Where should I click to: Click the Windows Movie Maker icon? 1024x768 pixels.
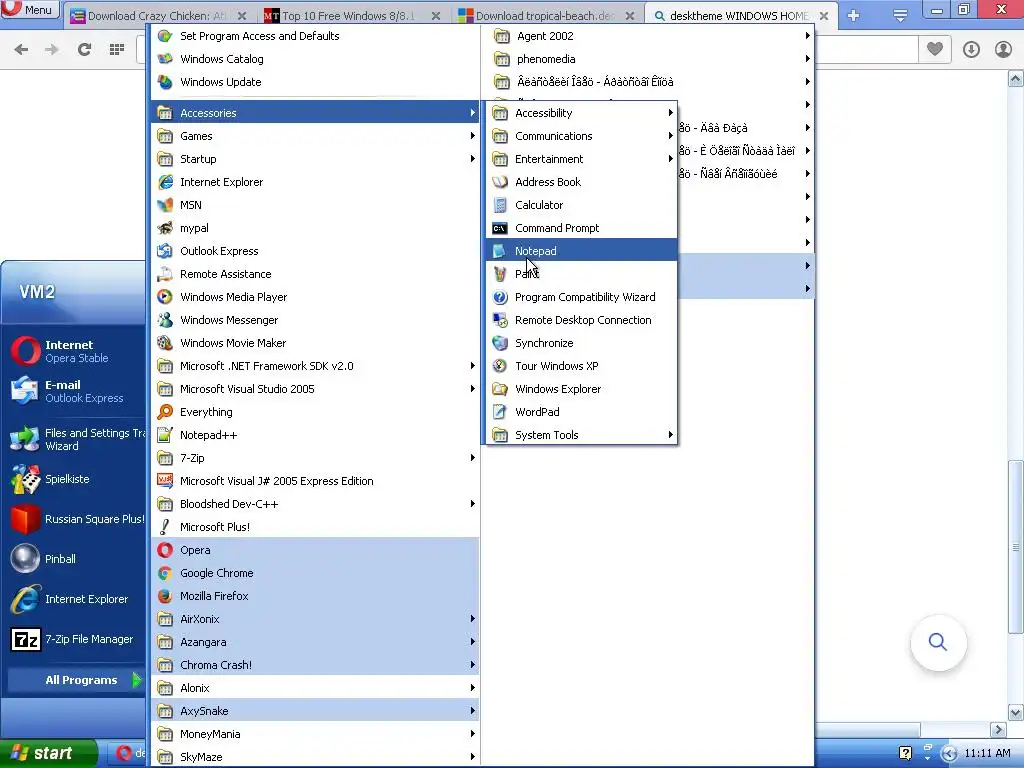pyautogui.click(x=165, y=343)
